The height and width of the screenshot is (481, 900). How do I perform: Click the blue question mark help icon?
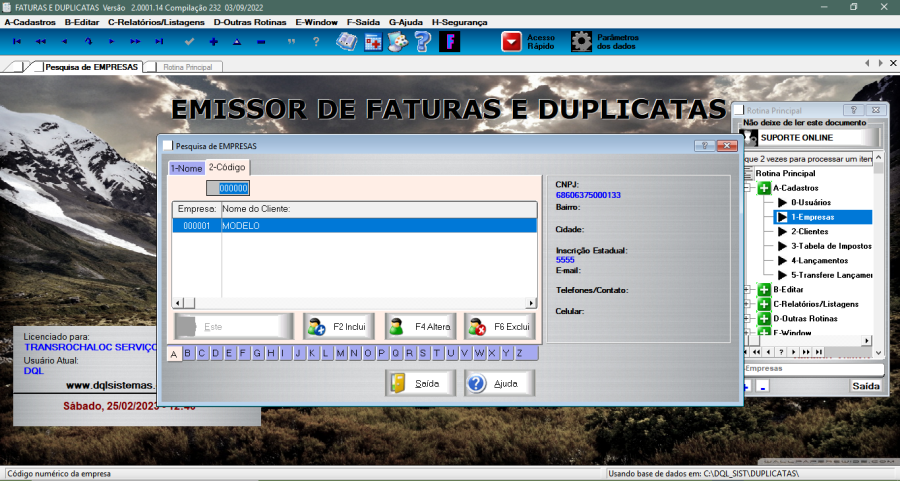click(x=423, y=41)
